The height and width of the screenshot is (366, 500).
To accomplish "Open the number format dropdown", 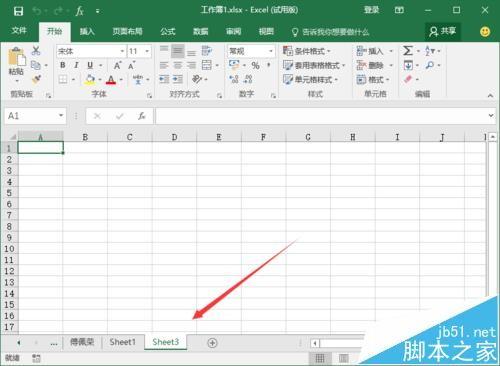I will [x=271, y=51].
